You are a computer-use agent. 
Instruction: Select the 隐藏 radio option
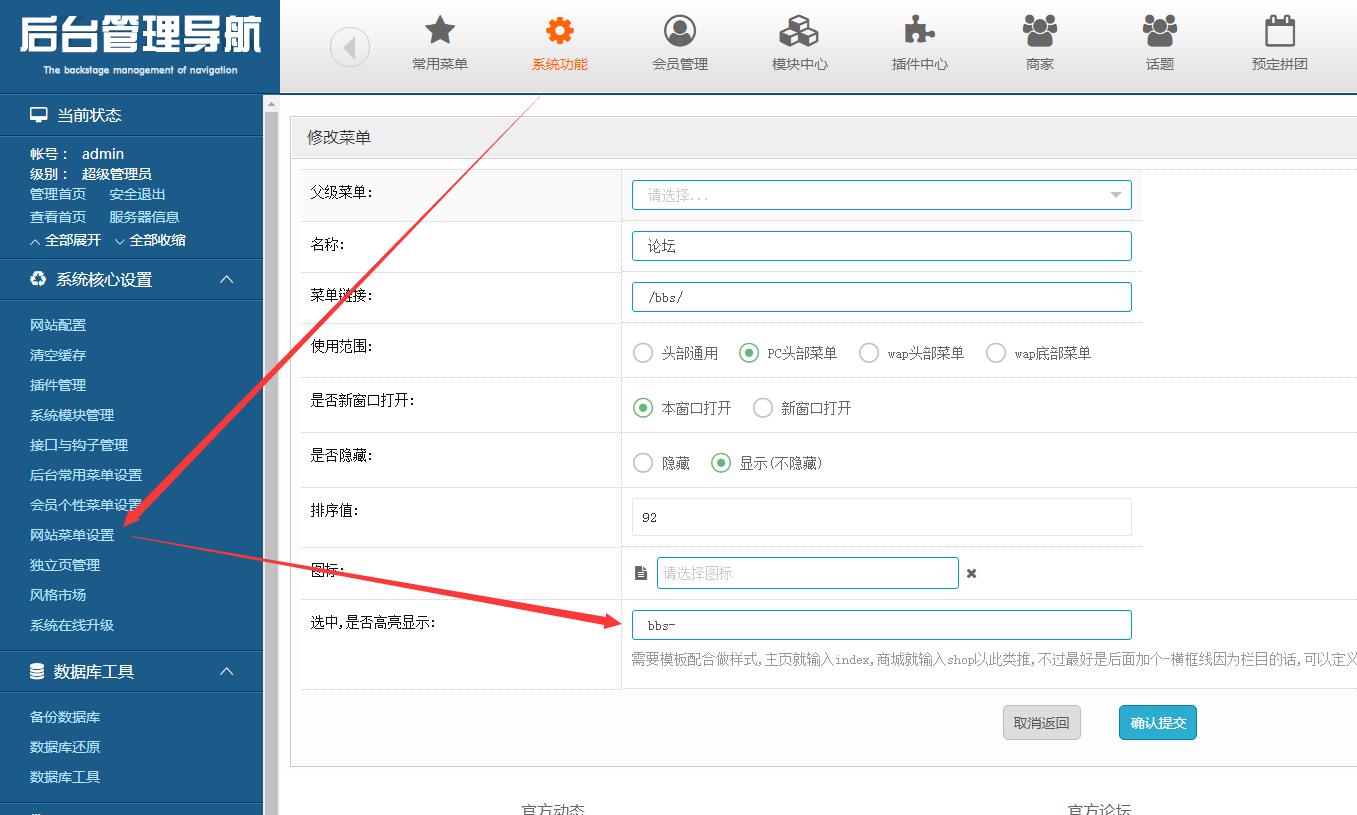point(643,463)
